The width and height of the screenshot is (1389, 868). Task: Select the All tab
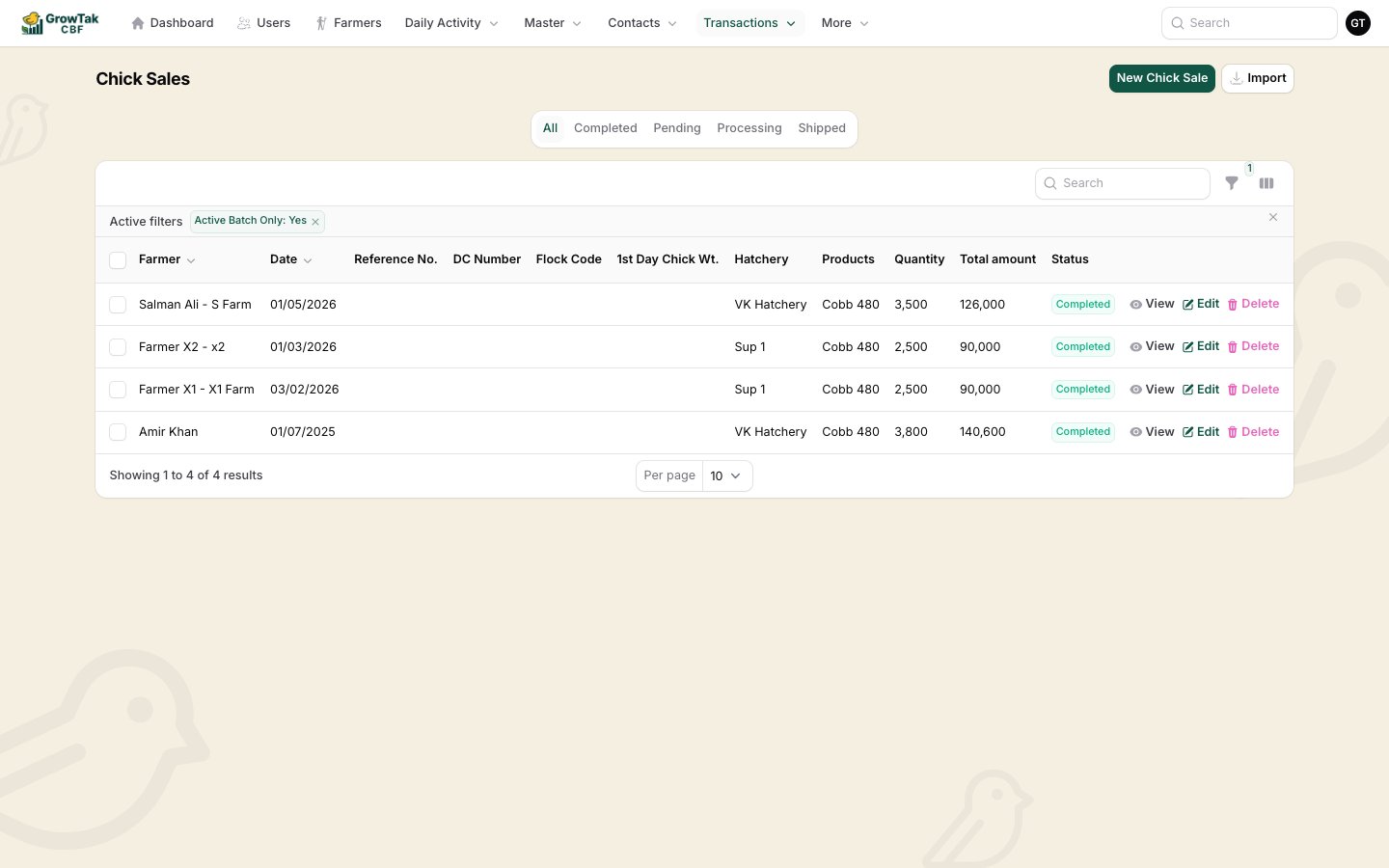coord(550,128)
